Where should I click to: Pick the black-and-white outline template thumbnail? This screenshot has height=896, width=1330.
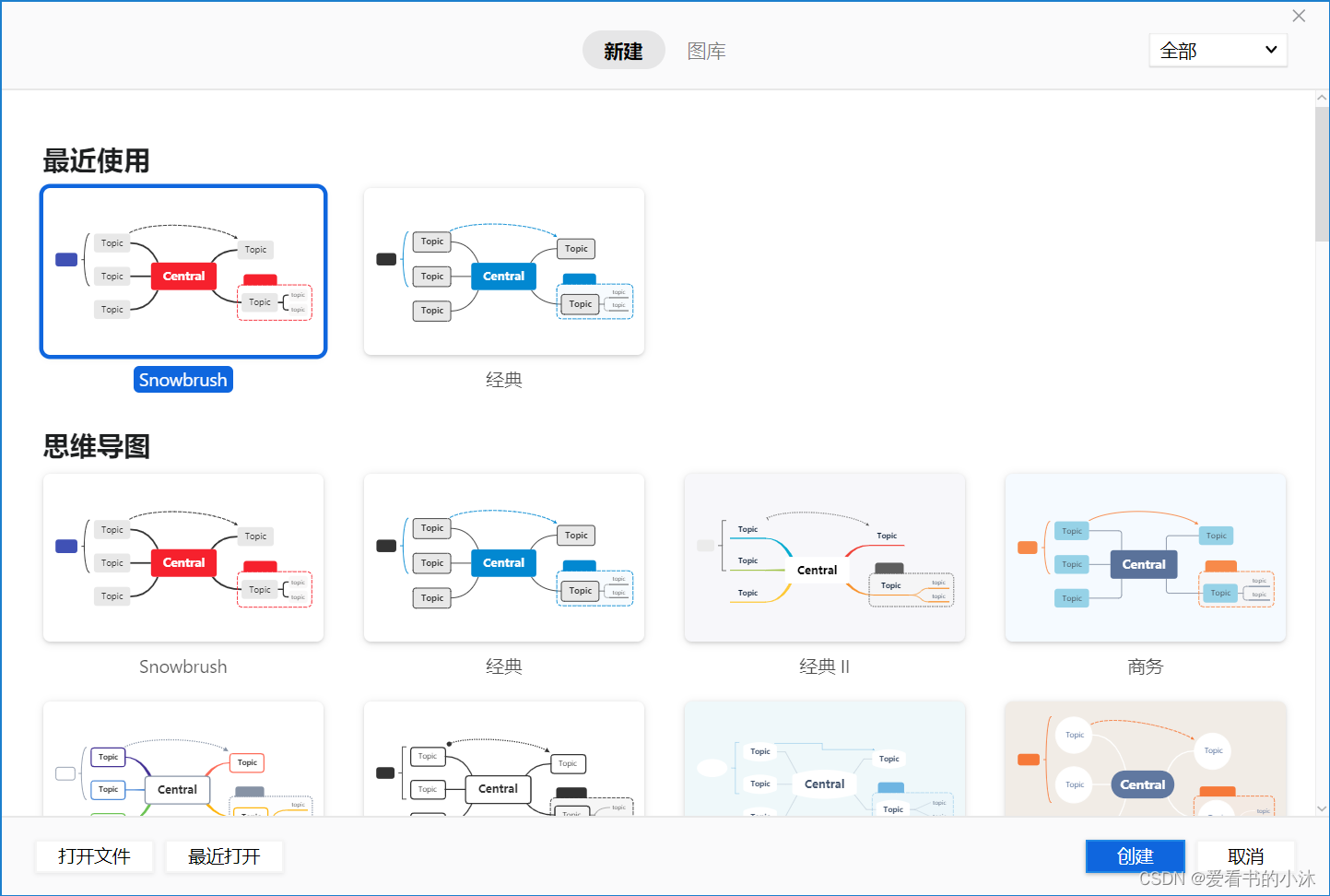click(x=504, y=759)
